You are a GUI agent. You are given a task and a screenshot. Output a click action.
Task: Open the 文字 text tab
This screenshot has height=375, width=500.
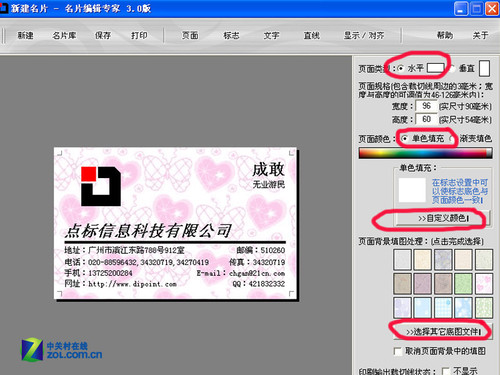(271, 35)
